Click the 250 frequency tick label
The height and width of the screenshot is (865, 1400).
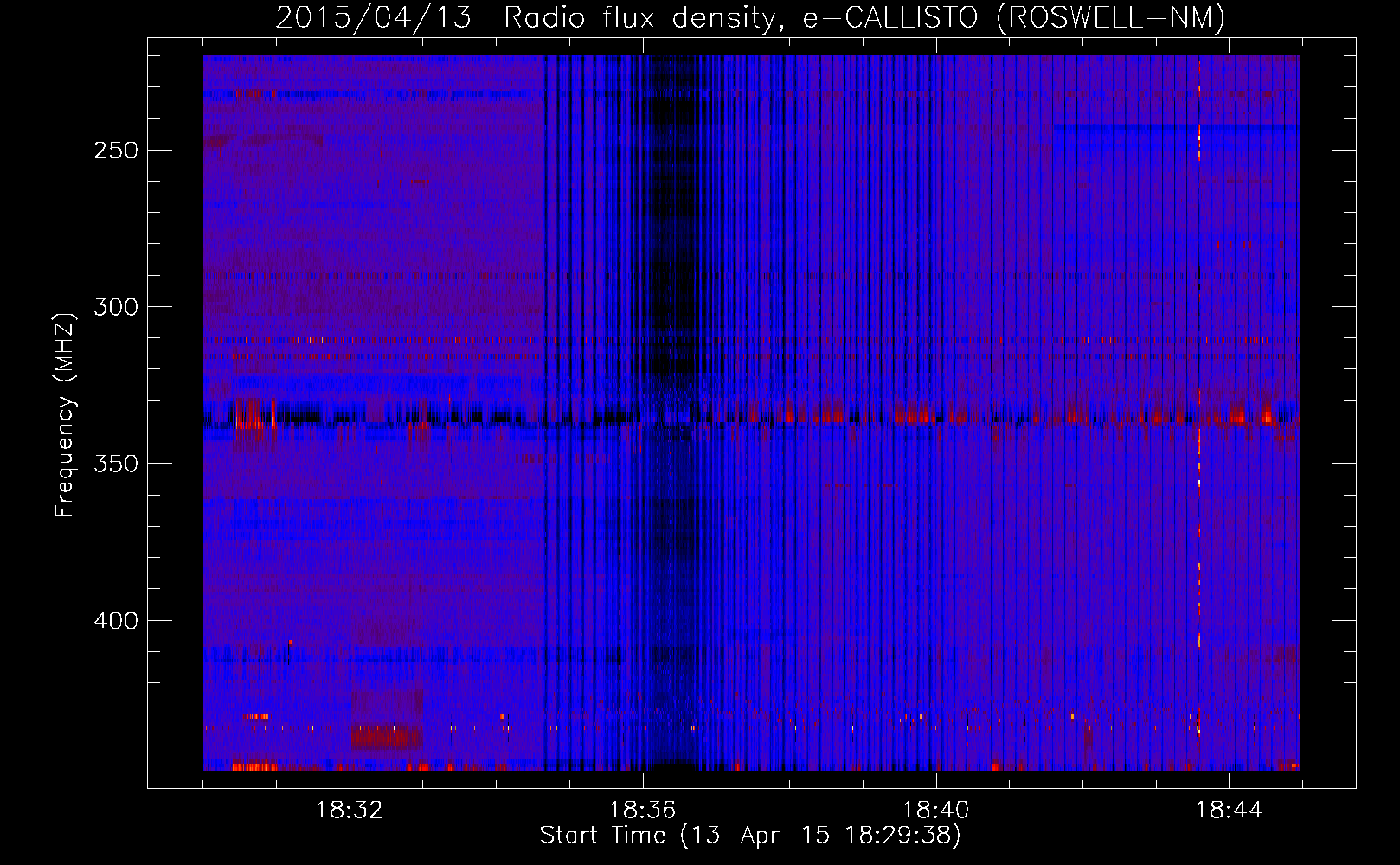coord(116,151)
